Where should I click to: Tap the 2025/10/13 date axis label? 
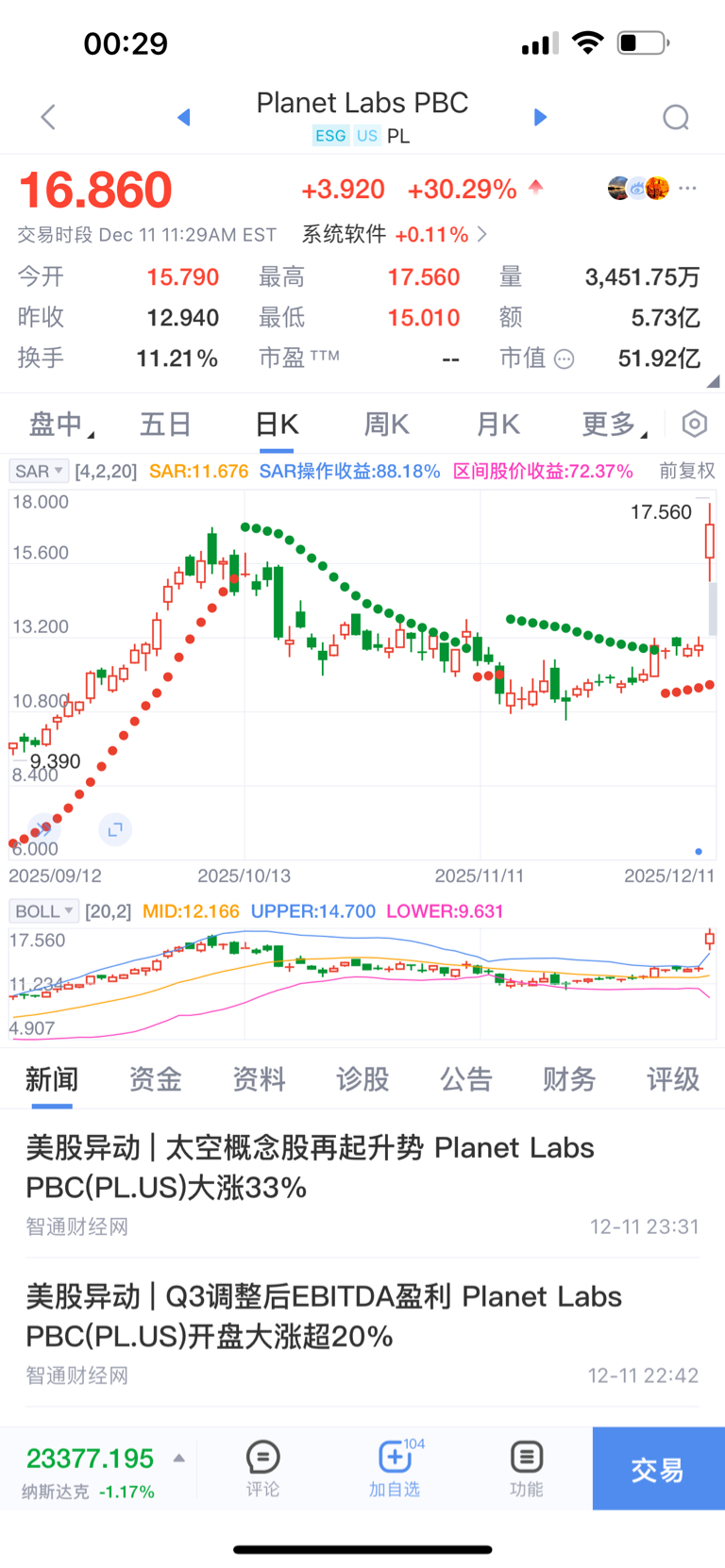pyautogui.click(x=244, y=876)
